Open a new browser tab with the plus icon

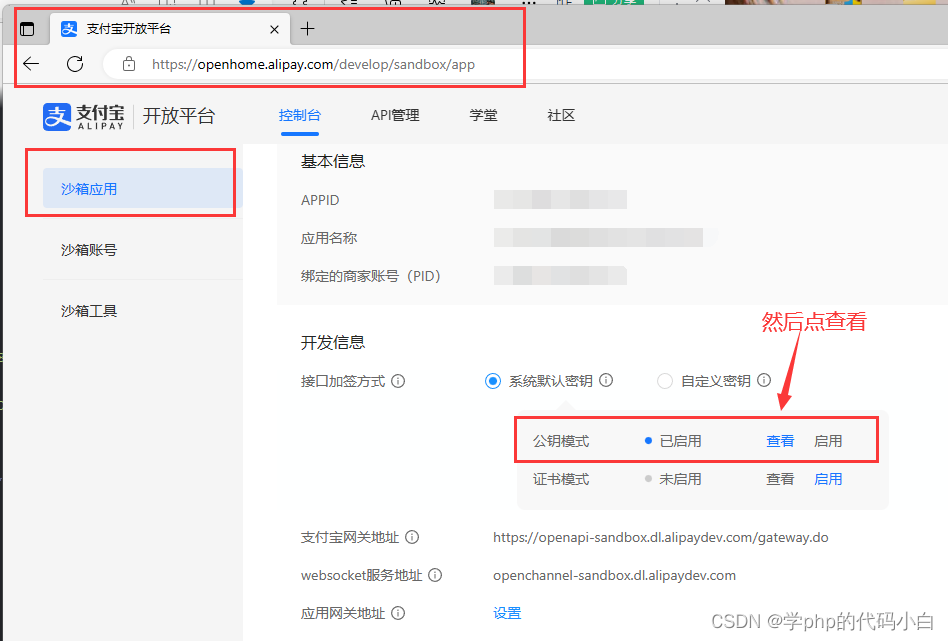[307, 29]
